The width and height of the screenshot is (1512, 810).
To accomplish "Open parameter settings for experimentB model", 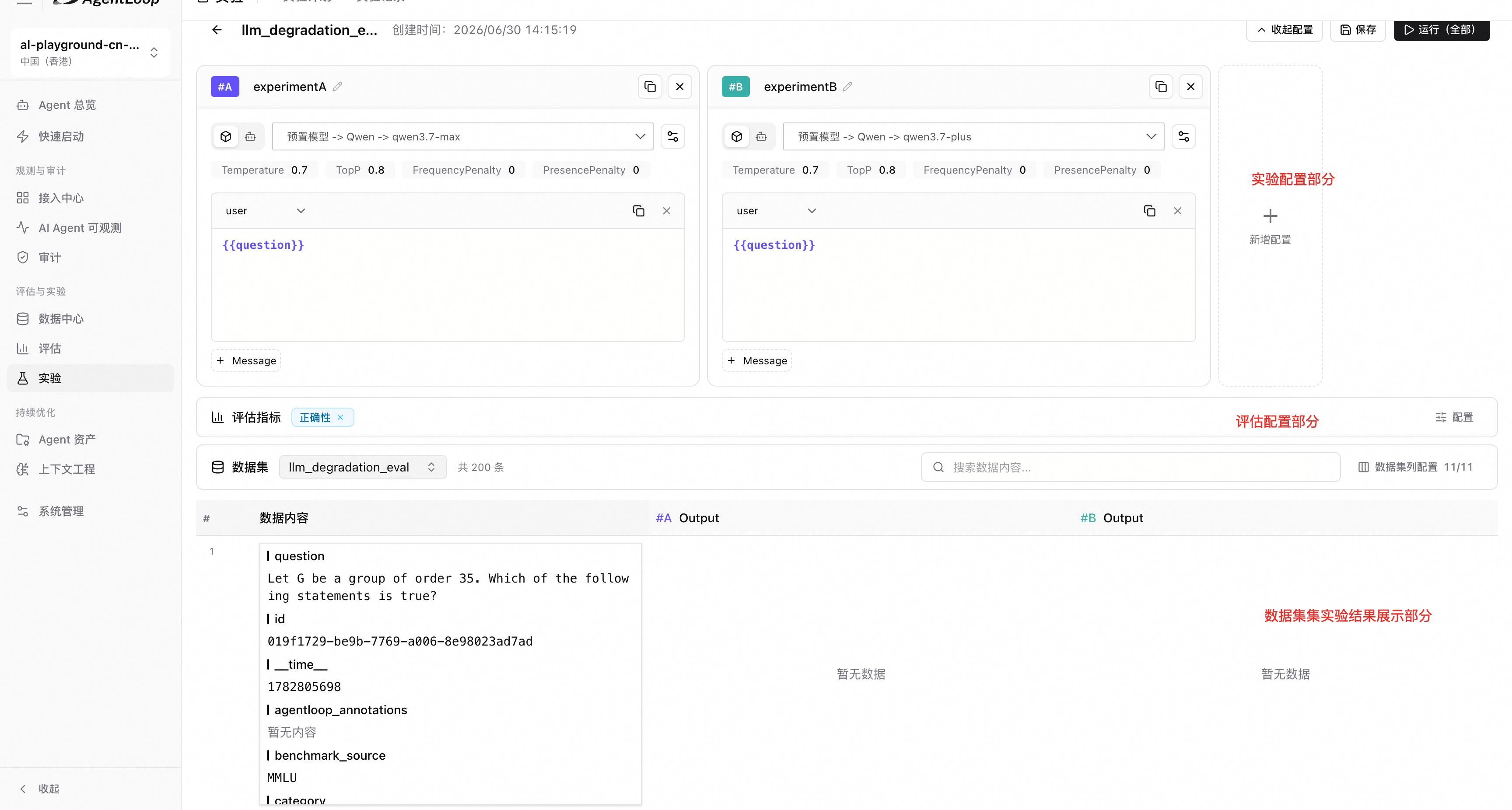I will (1184, 137).
